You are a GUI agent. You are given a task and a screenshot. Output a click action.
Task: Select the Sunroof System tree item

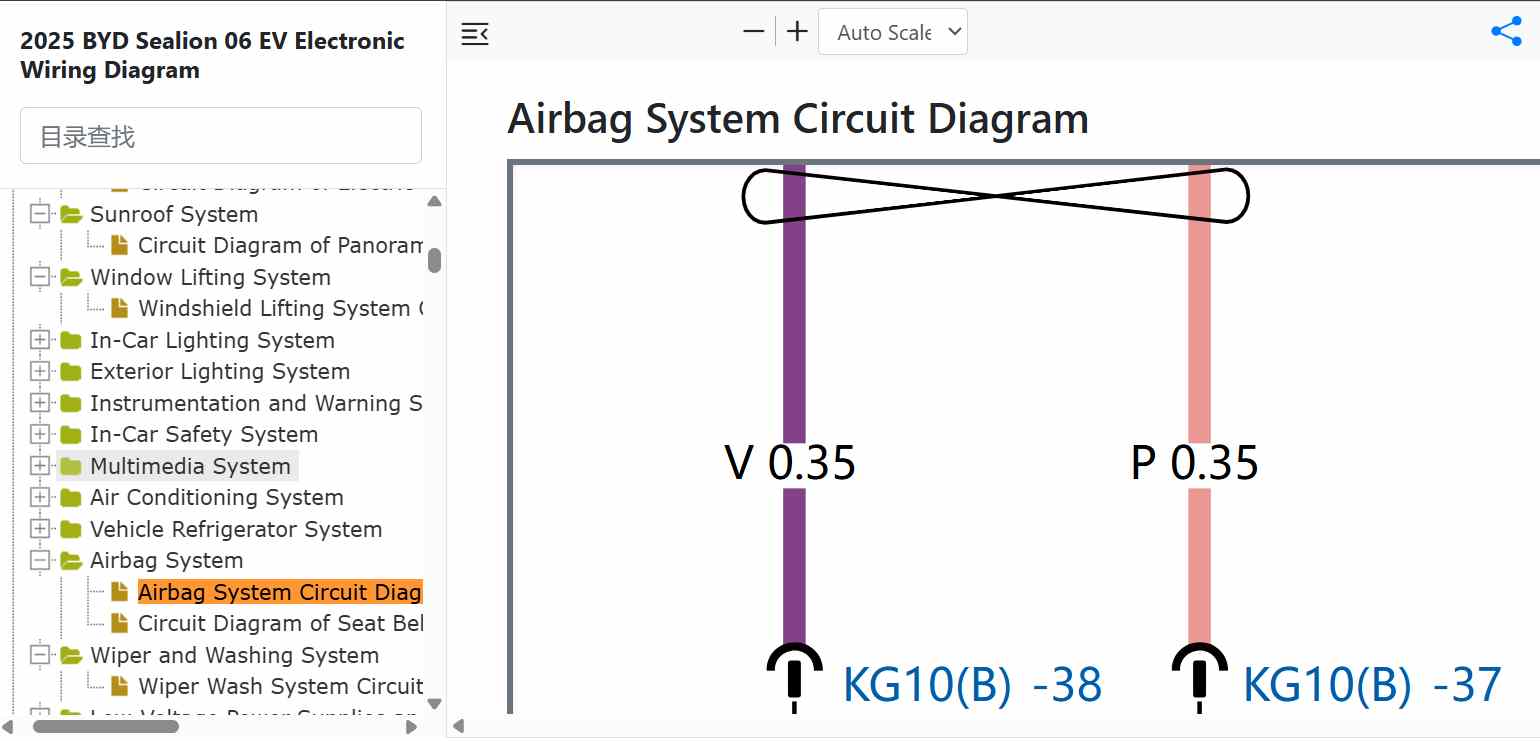pyautogui.click(x=174, y=214)
